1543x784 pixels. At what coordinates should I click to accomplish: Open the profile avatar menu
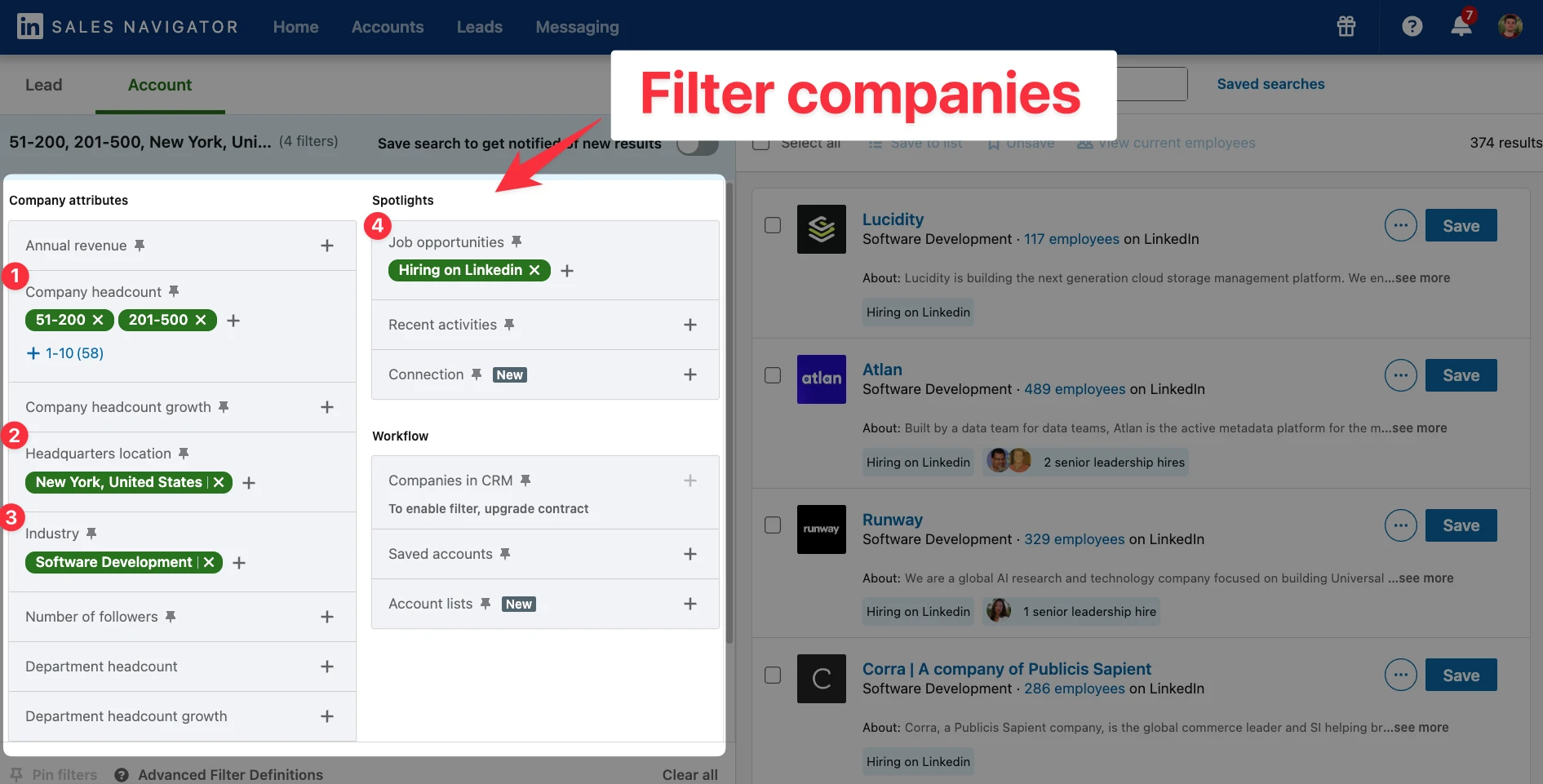pyautogui.click(x=1510, y=26)
